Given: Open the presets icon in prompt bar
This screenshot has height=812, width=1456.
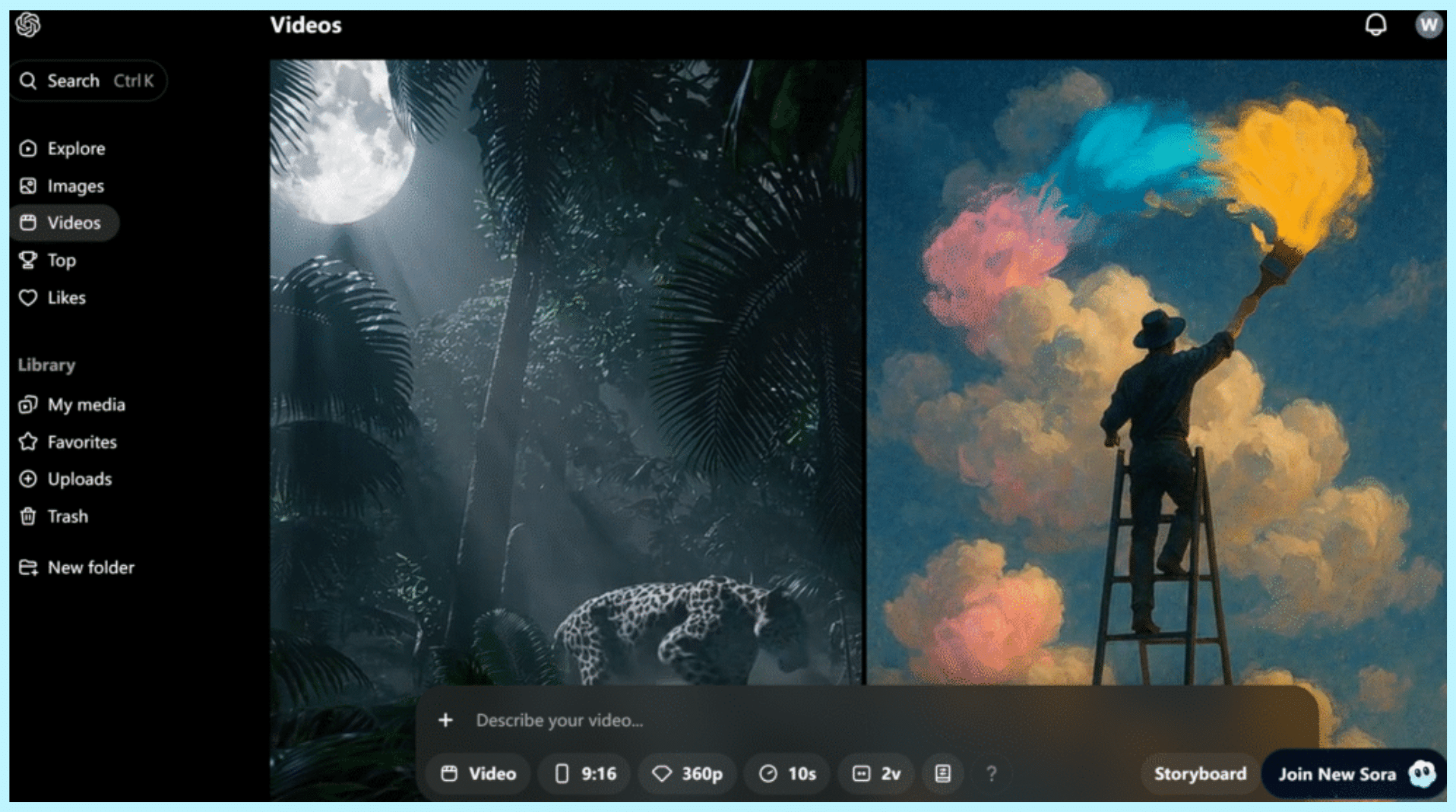Looking at the screenshot, I should pyautogui.click(x=942, y=773).
